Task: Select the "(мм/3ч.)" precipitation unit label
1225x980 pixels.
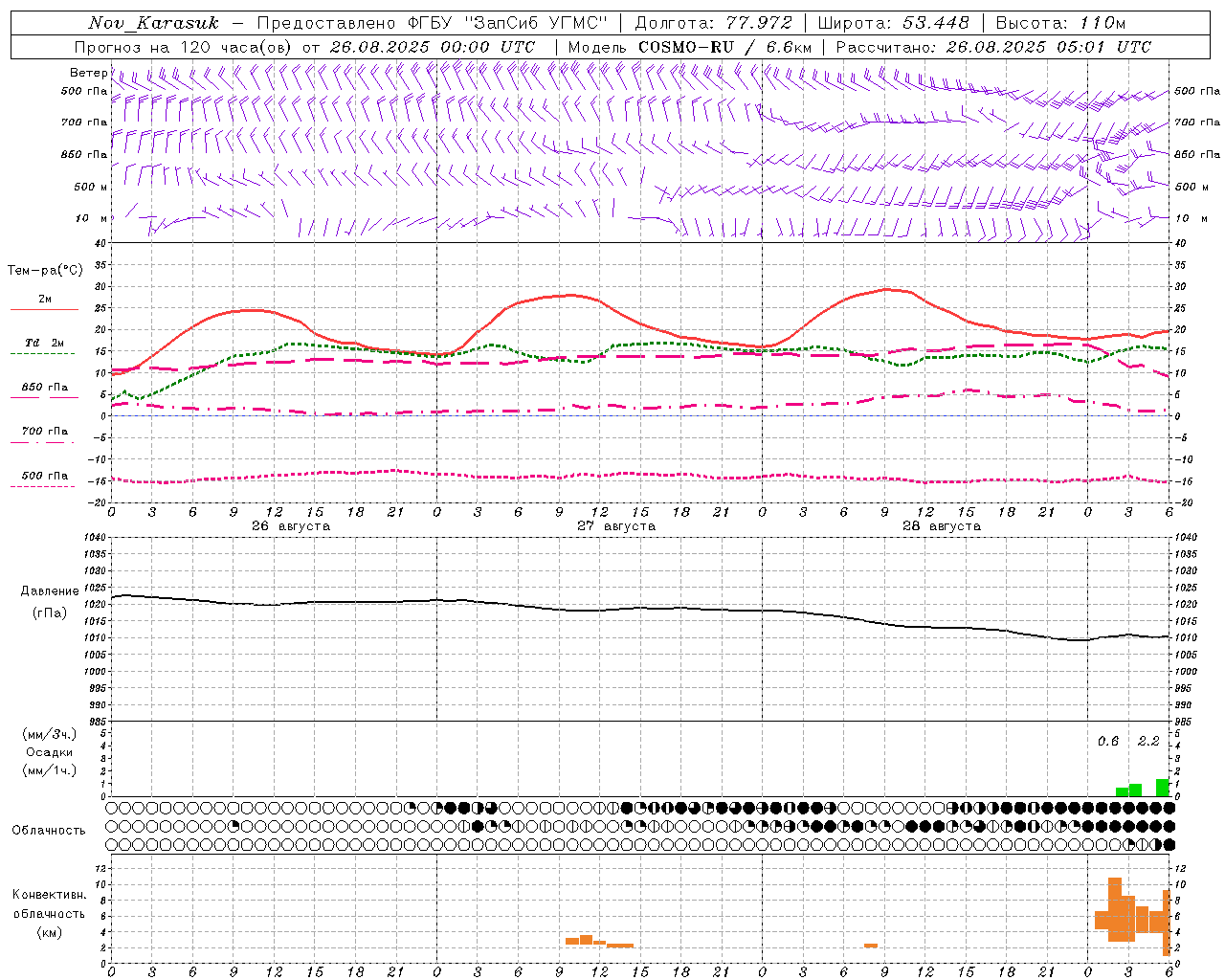Action: [50, 734]
